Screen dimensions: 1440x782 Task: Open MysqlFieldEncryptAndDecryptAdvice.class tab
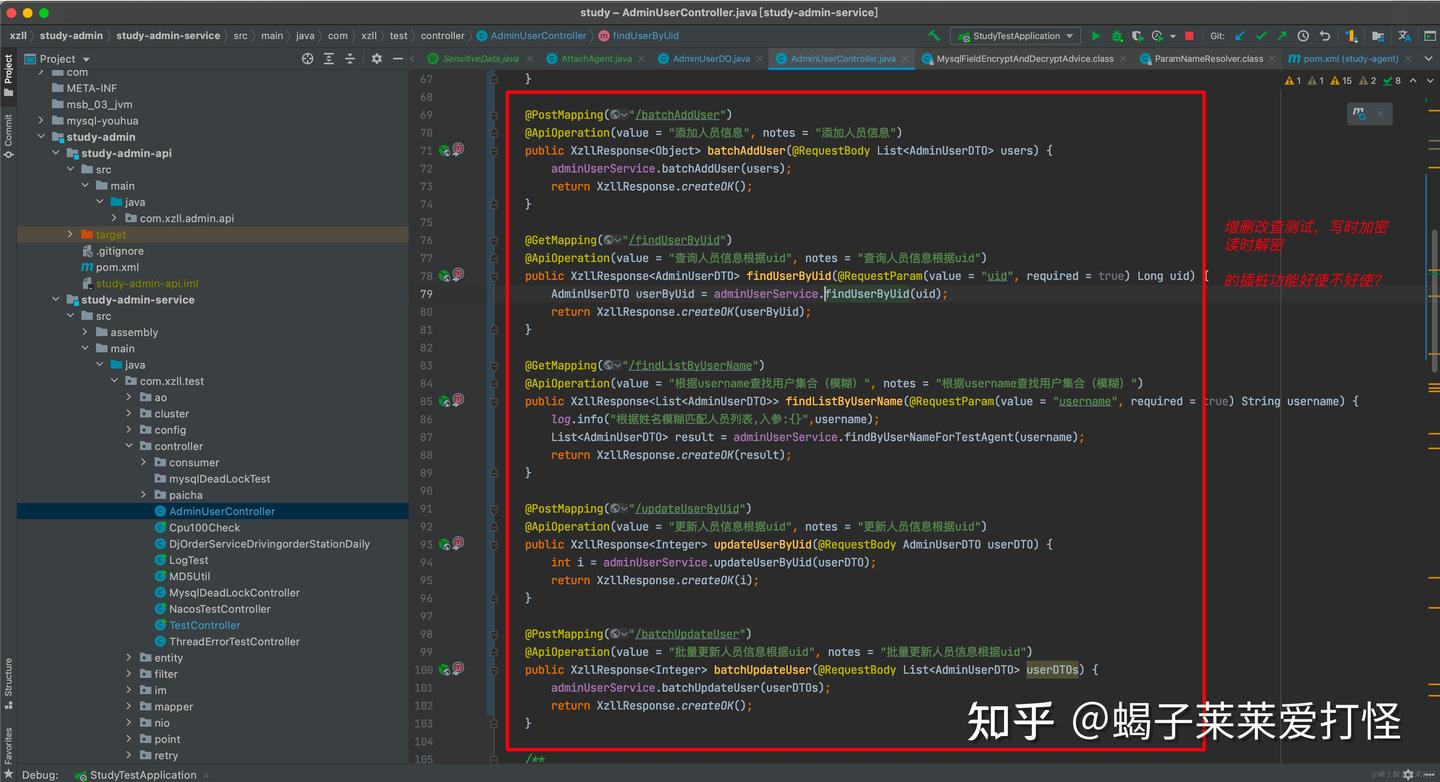click(1024, 59)
